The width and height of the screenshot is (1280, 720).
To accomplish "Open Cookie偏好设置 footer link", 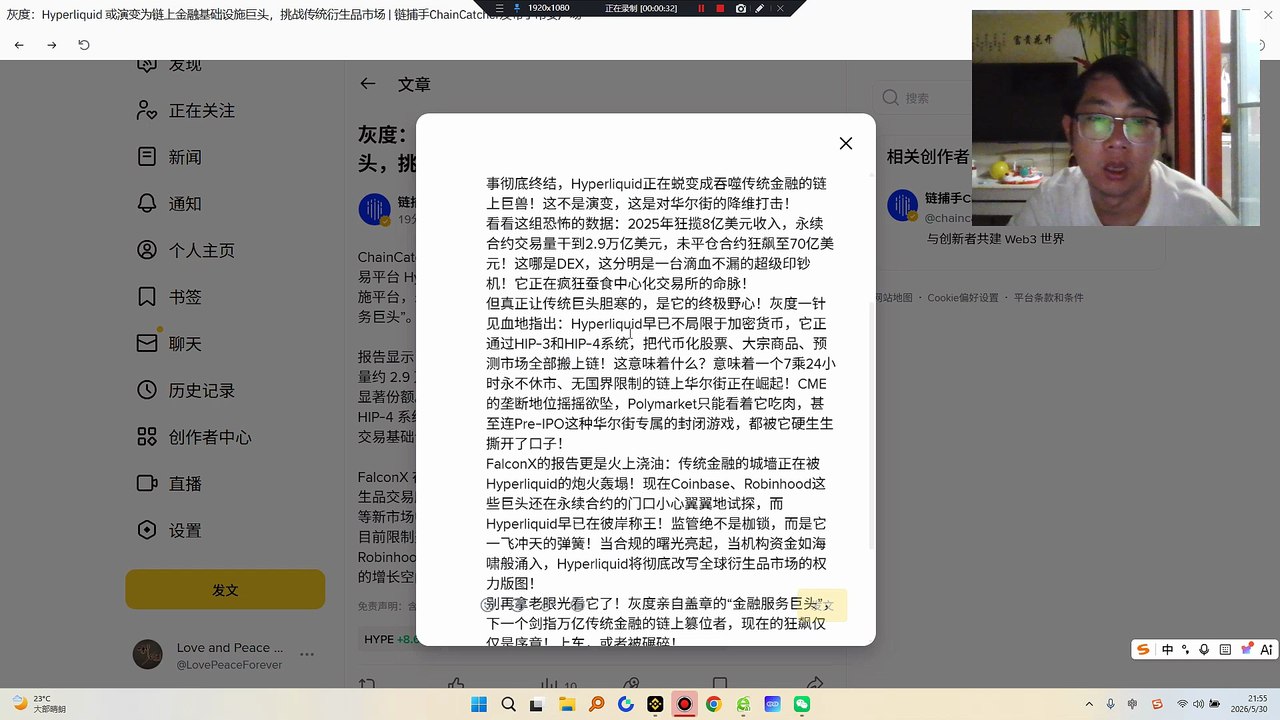I will tap(963, 298).
